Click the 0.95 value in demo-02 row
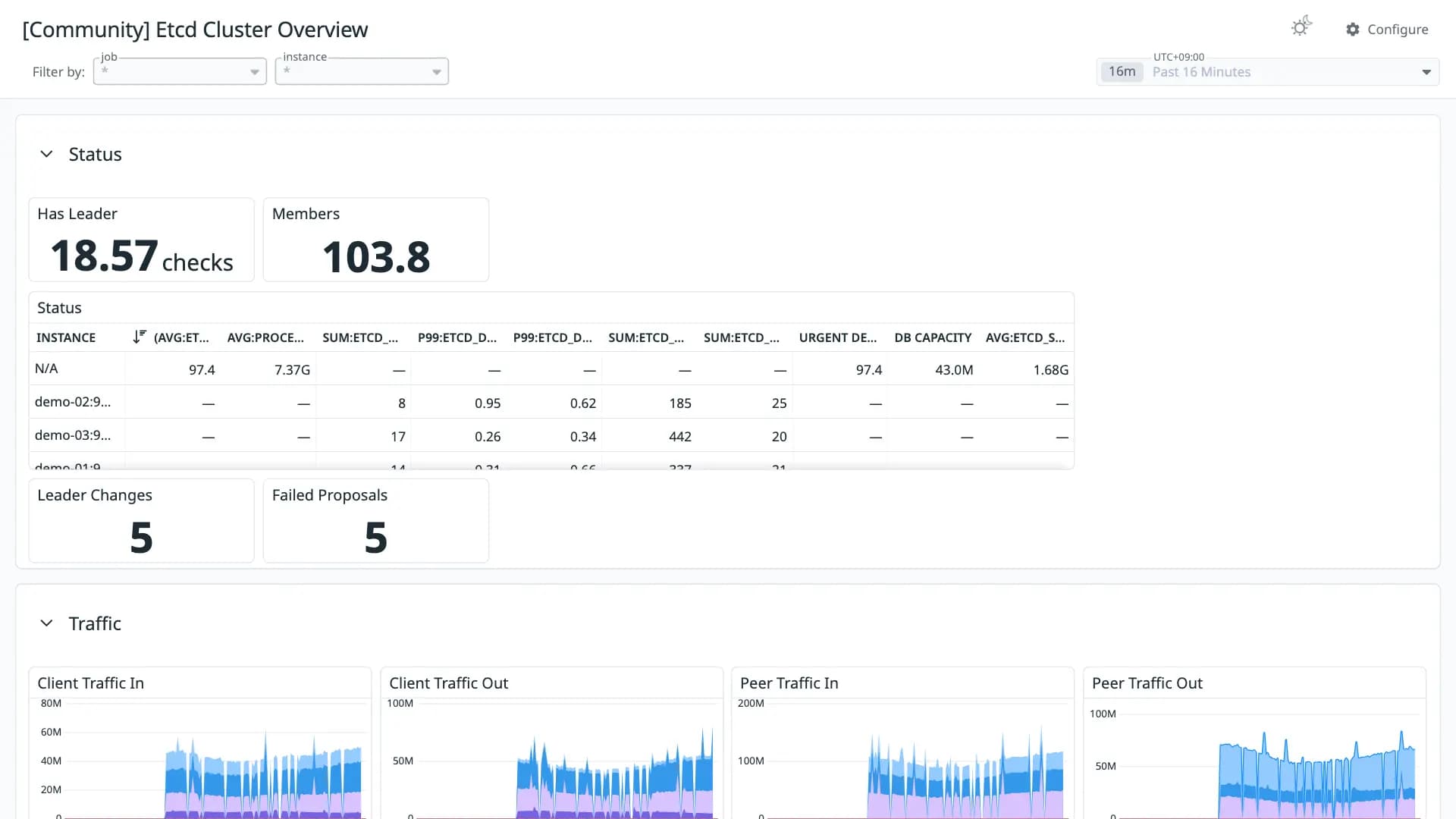Image resolution: width=1456 pixels, height=819 pixels. [x=488, y=403]
